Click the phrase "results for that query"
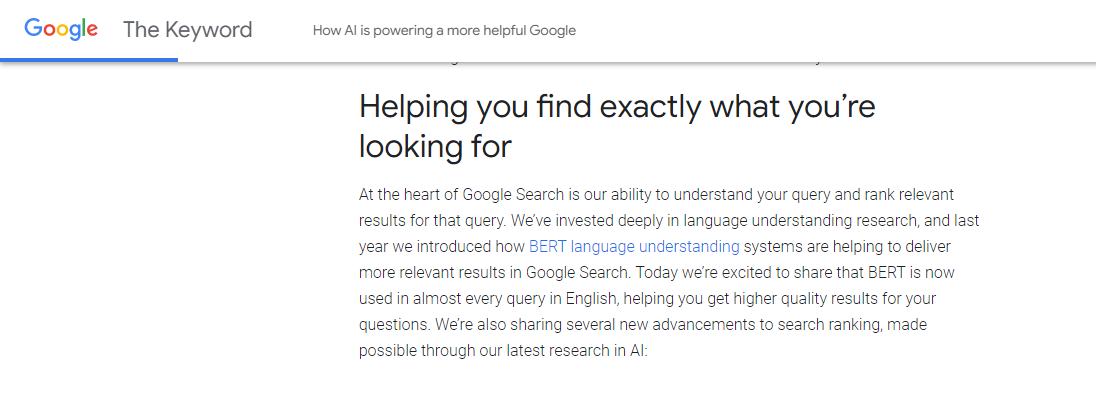Screen dimensions: 1096x394 [432, 221]
